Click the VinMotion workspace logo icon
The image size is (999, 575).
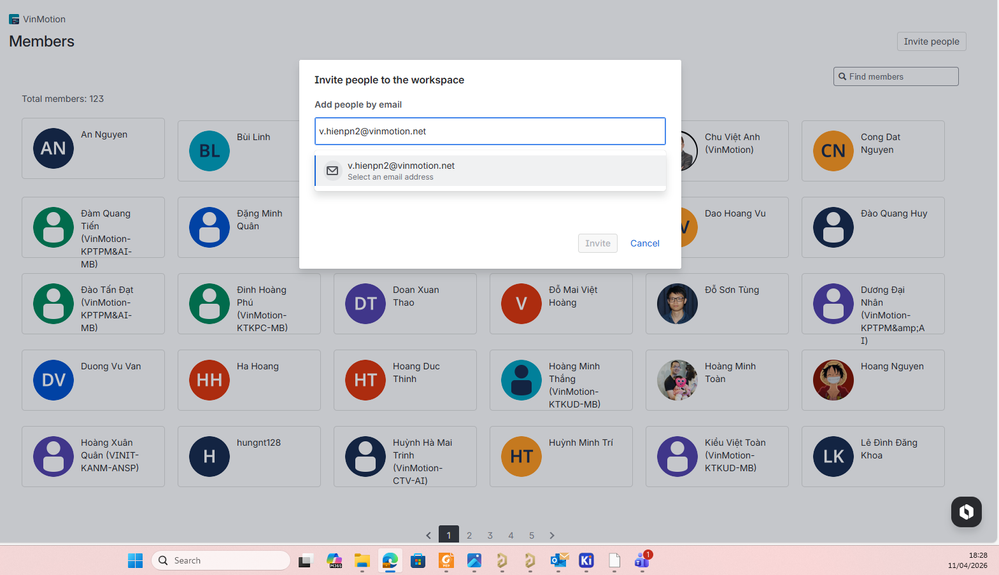(14, 19)
